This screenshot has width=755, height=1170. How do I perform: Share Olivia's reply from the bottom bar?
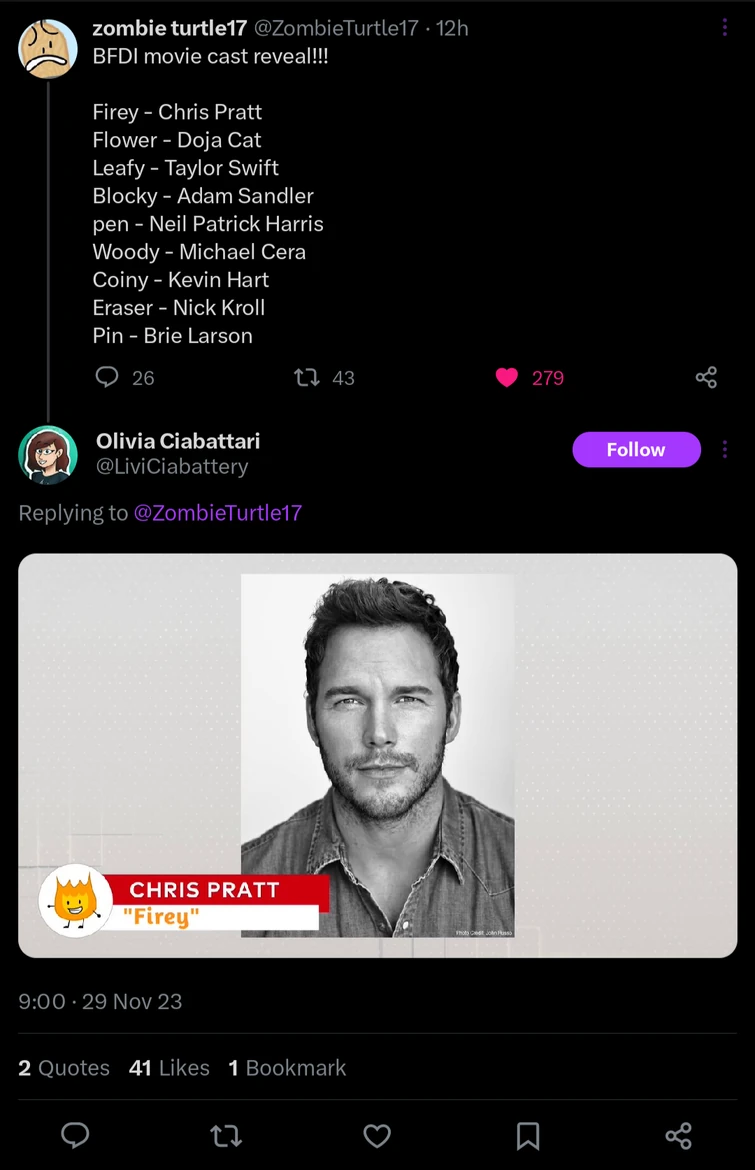pyautogui.click(x=678, y=1135)
